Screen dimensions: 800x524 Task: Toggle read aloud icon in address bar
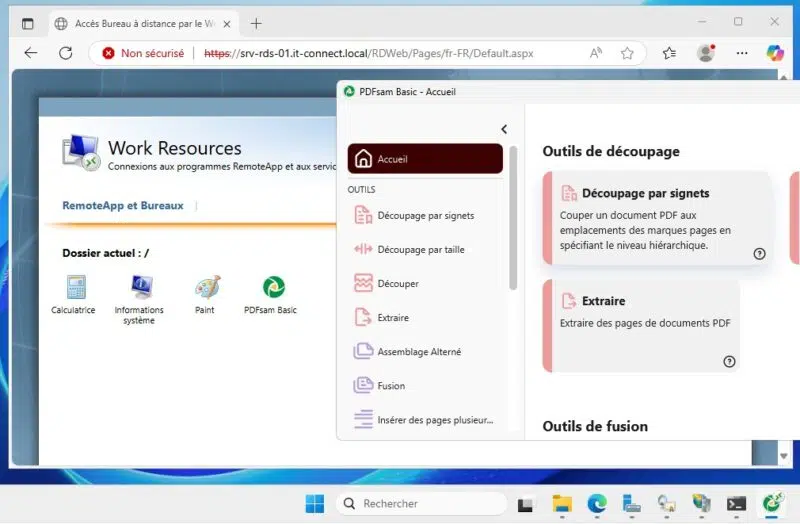pyautogui.click(x=595, y=53)
